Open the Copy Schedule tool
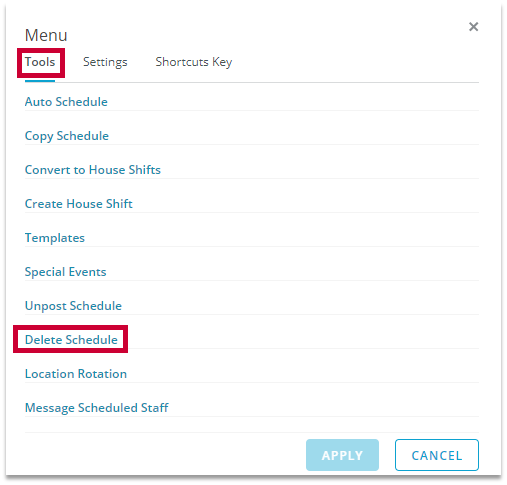This screenshot has height=485, width=507. click(67, 136)
